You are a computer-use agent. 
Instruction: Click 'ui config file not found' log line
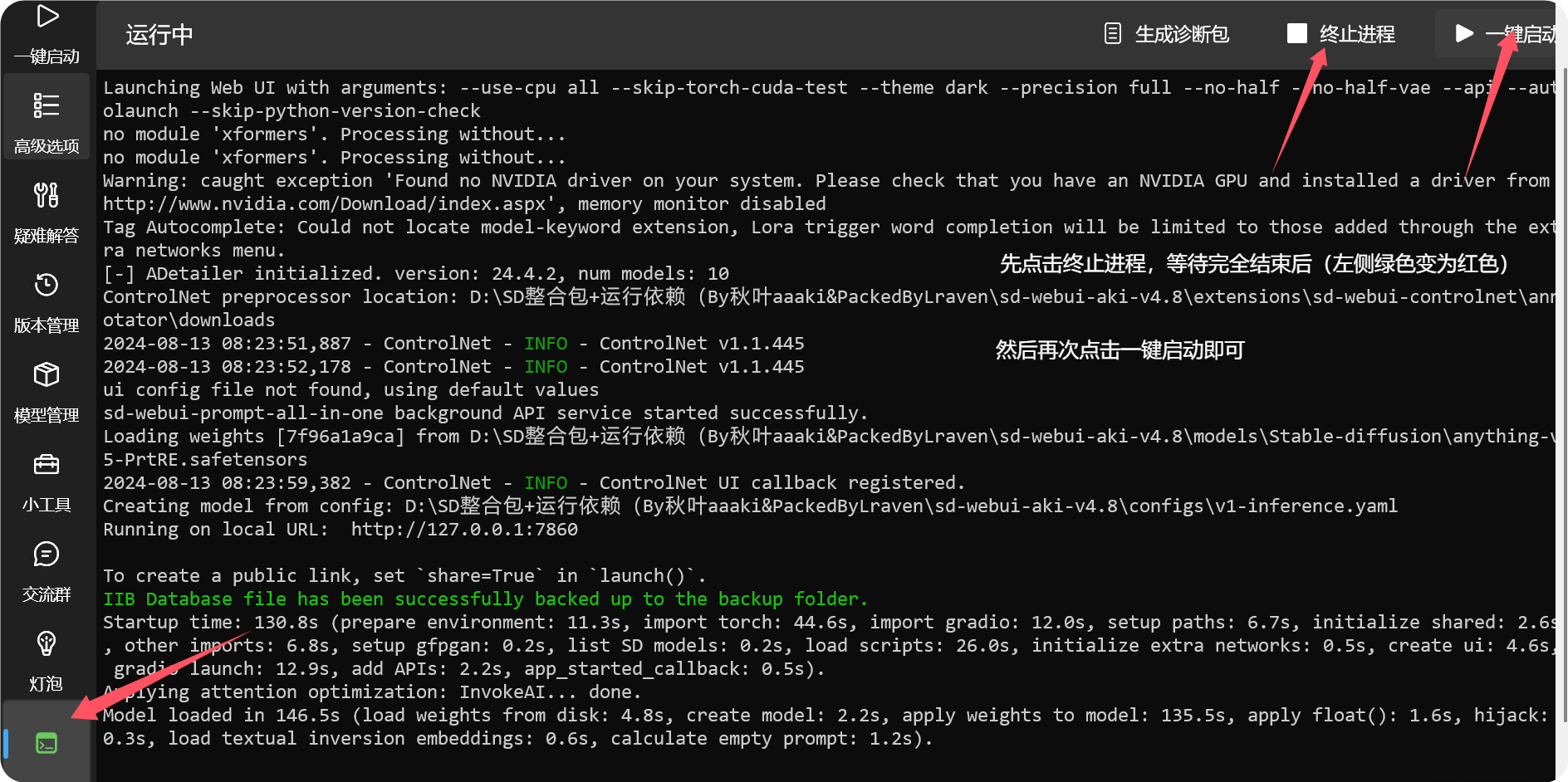[350, 389]
